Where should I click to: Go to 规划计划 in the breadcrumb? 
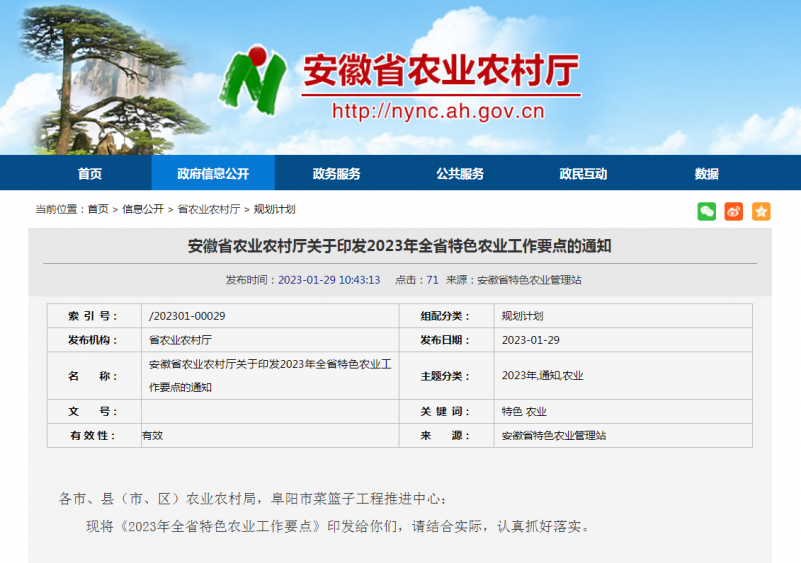274,209
